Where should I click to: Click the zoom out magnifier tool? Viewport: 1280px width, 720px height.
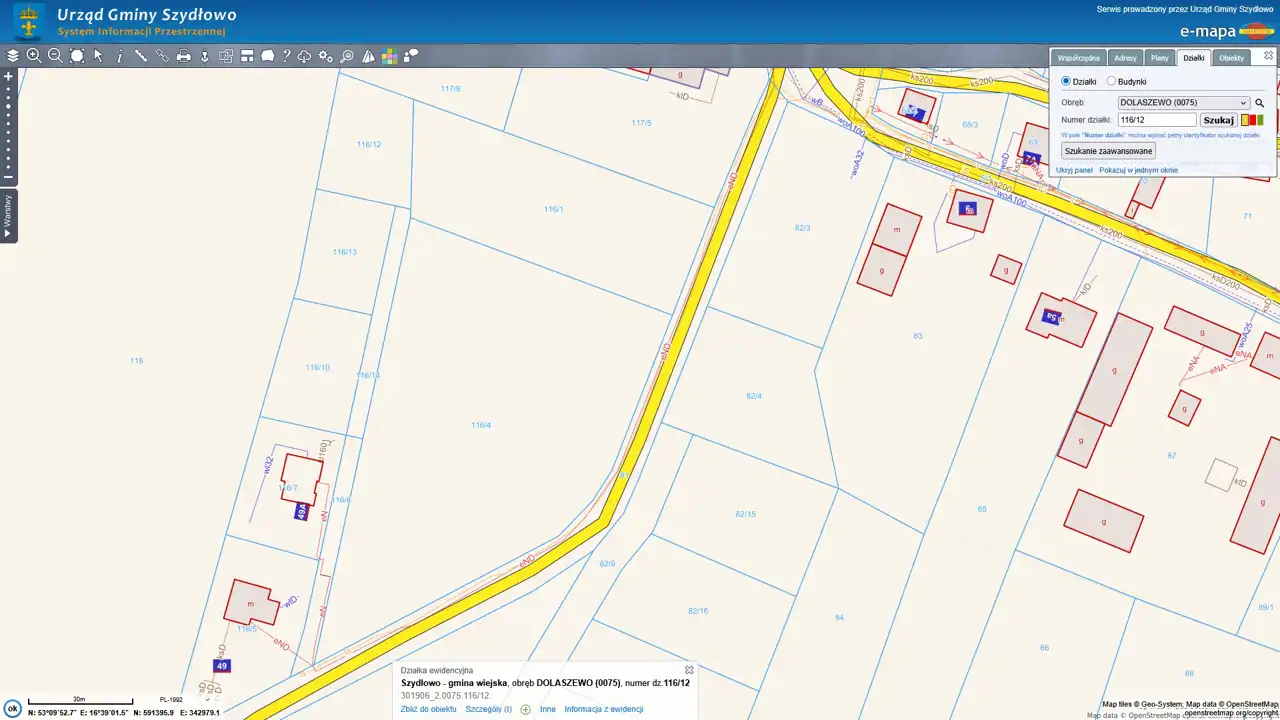(x=55, y=56)
